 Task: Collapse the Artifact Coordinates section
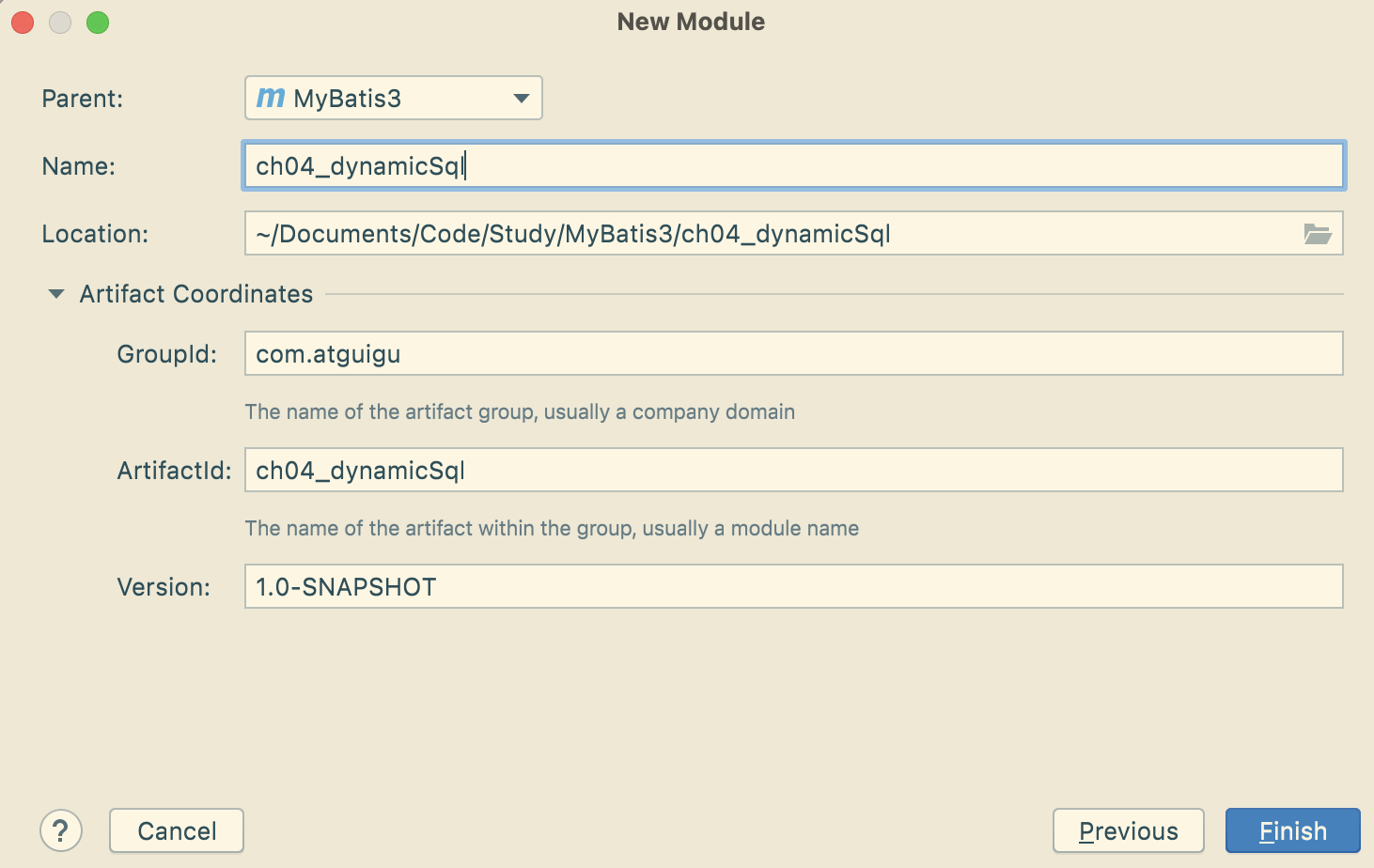coord(56,294)
